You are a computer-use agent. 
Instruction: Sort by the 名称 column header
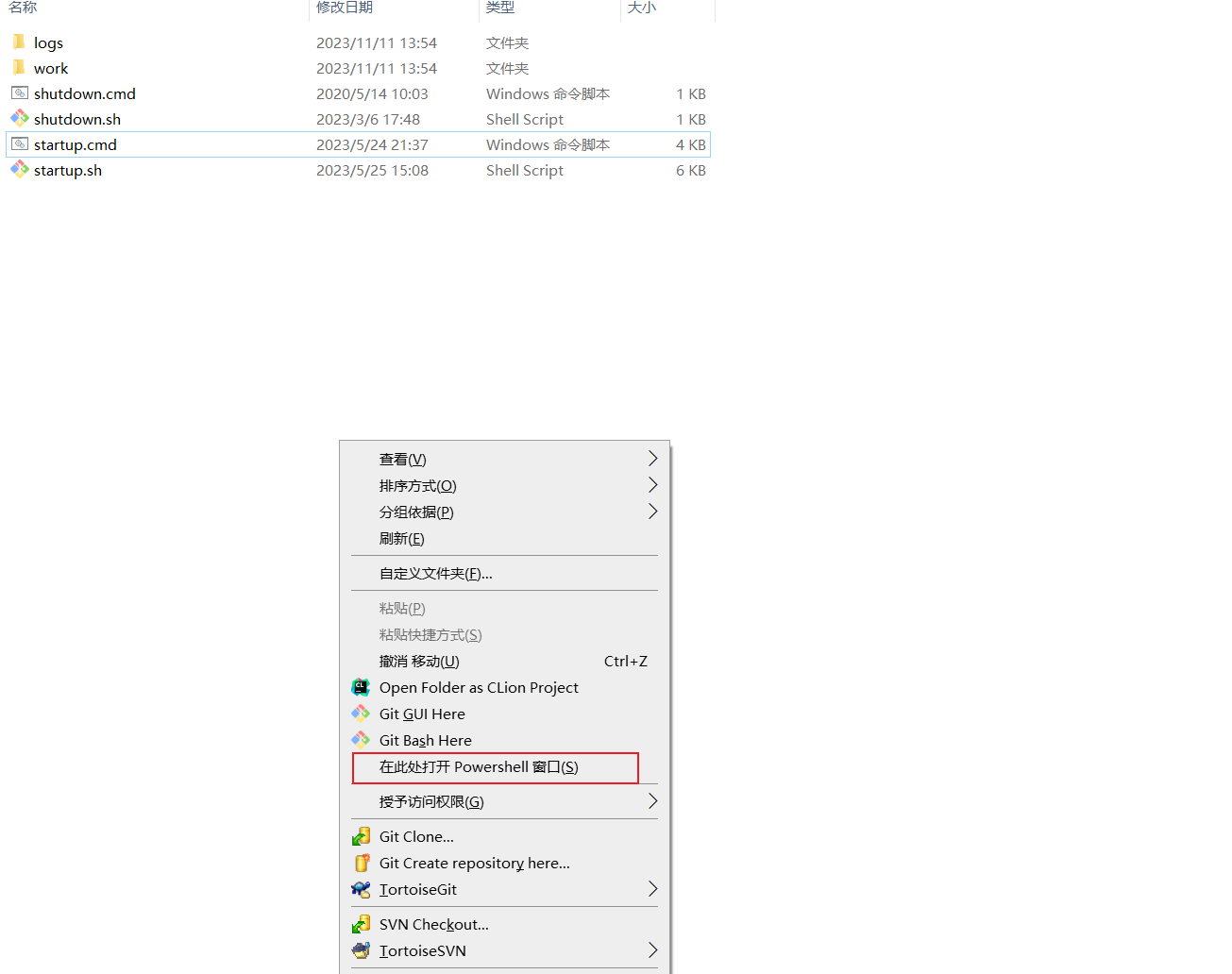click(23, 8)
